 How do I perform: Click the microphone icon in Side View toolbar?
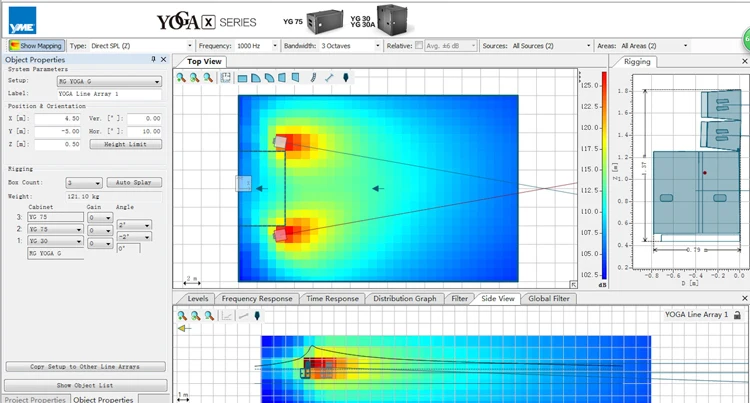pos(257,316)
